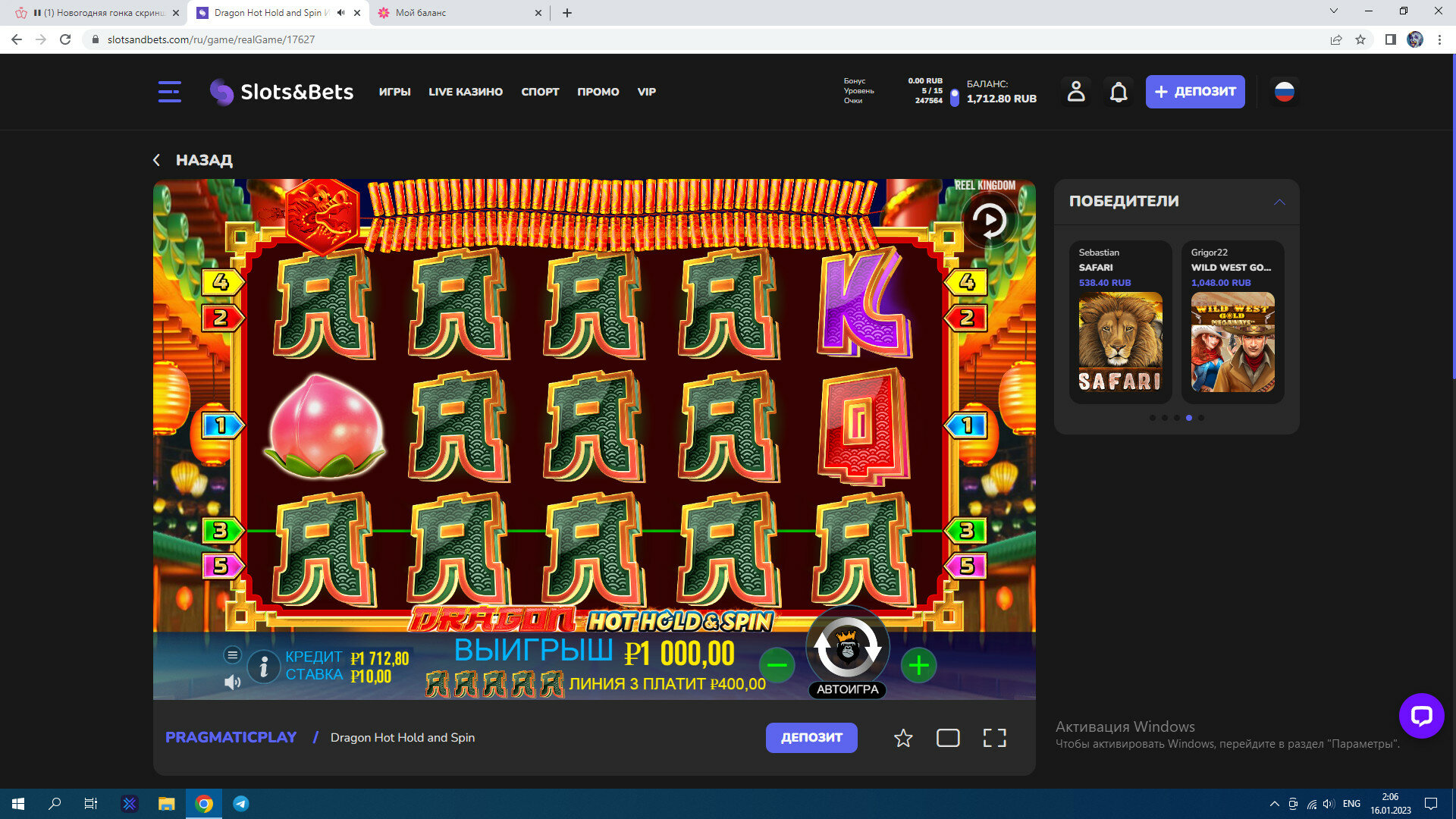
Task: Decrease the bet with minus button
Action: tap(777, 666)
